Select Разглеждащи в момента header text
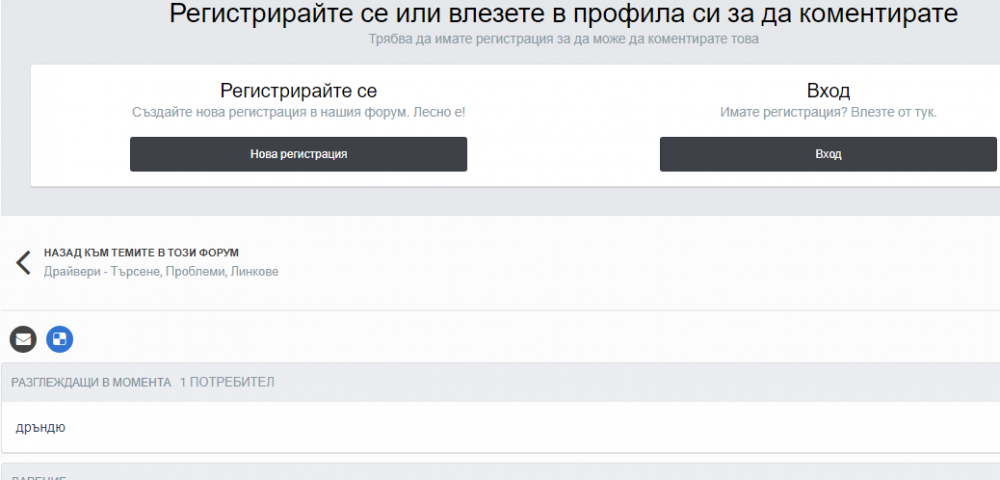The image size is (1000, 480). (91, 382)
